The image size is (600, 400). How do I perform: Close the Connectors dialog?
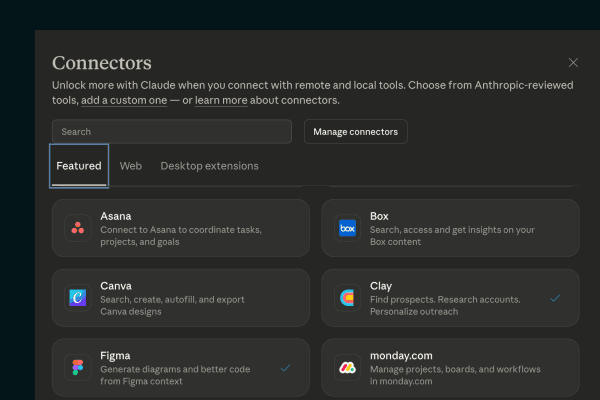pyautogui.click(x=573, y=62)
